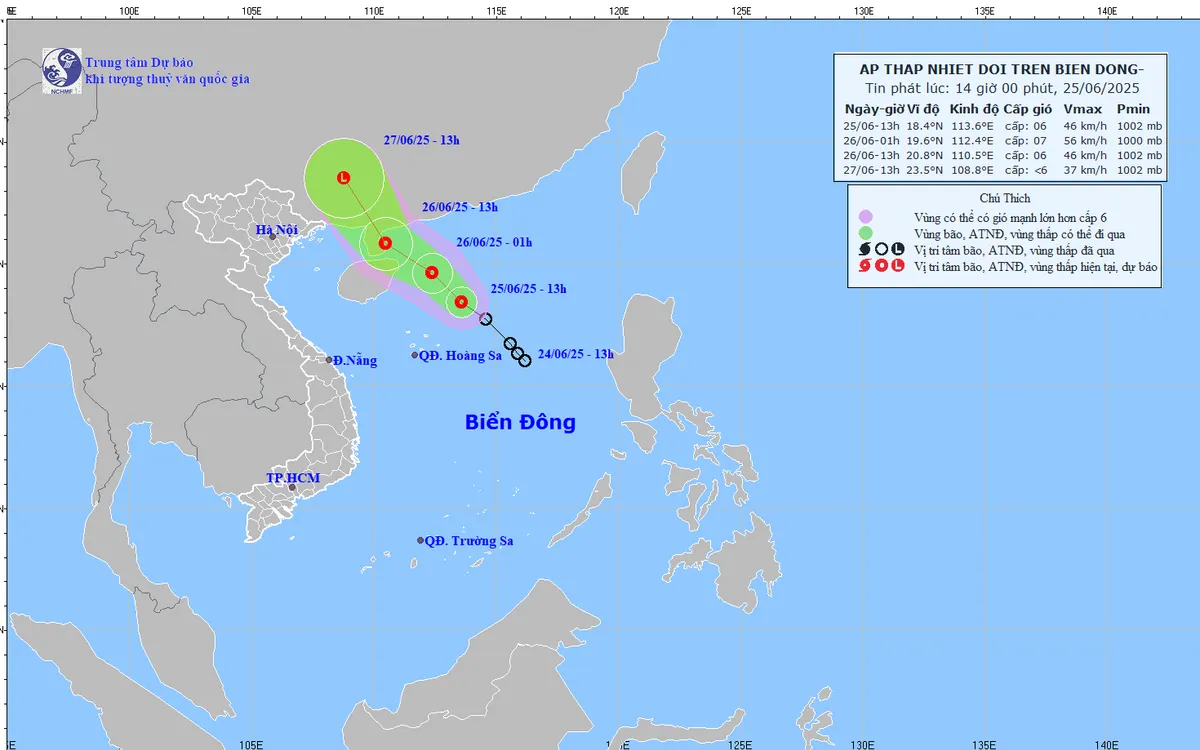The image size is (1200, 750).
Task: Click the red storm marker for 26/06/25 - 13h
Action: tap(385, 243)
